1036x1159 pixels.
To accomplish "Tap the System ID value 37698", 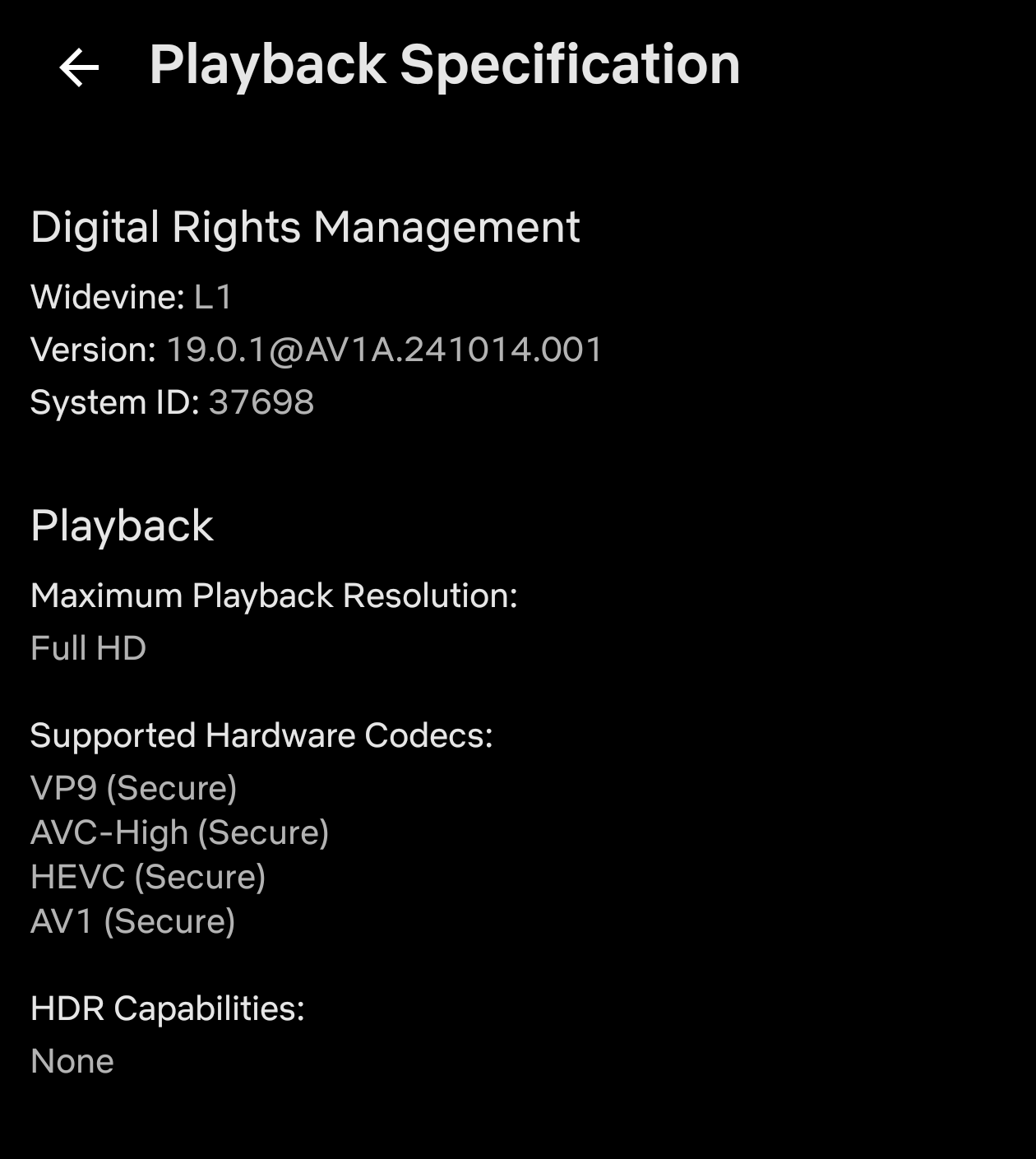I will [261, 402].
